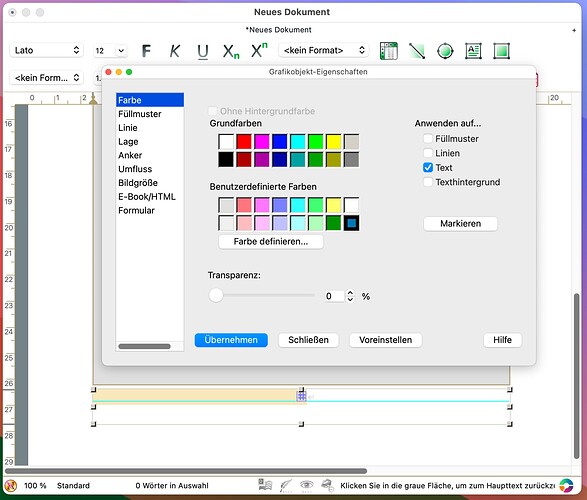Open Farbe definieren dialog

pos(271,241)
